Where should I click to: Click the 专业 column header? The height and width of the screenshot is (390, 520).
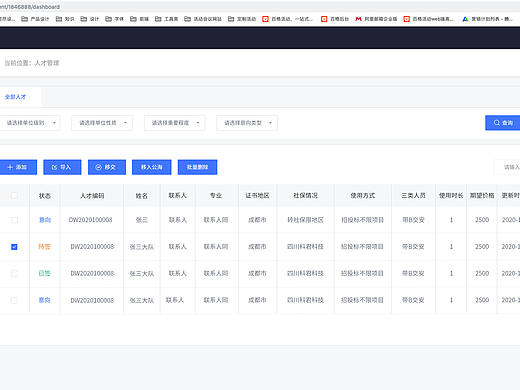click(216, 196)
